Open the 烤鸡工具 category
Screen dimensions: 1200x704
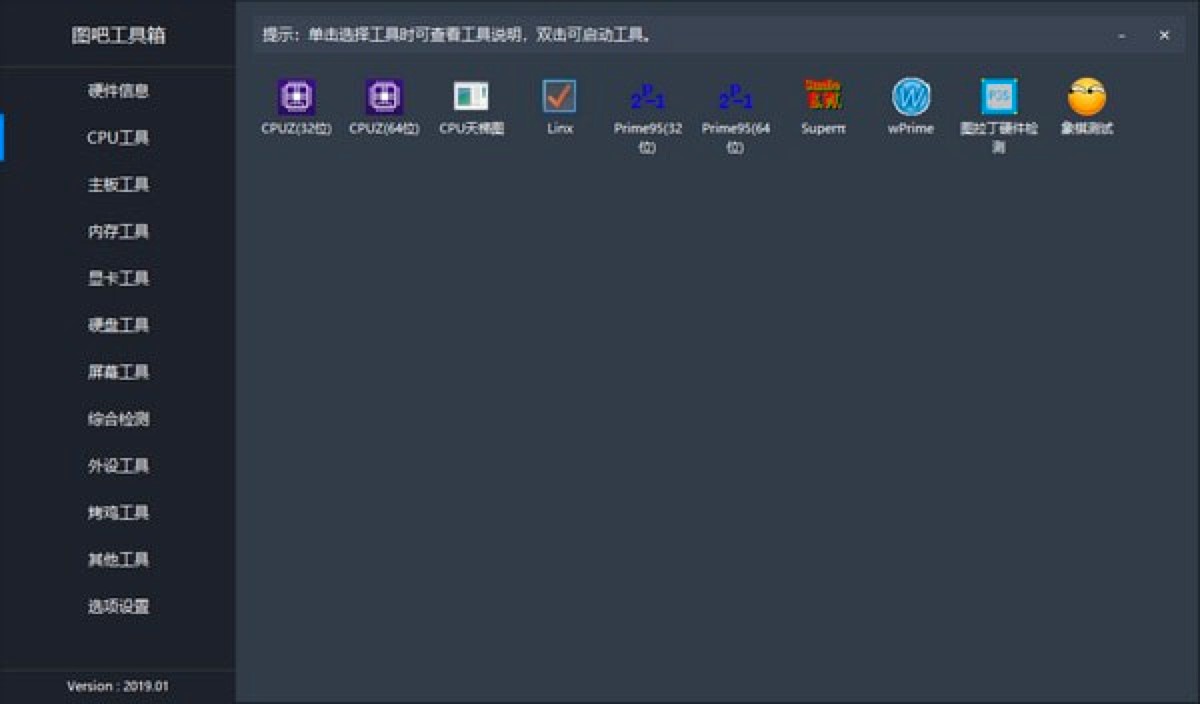click(120, 512)
